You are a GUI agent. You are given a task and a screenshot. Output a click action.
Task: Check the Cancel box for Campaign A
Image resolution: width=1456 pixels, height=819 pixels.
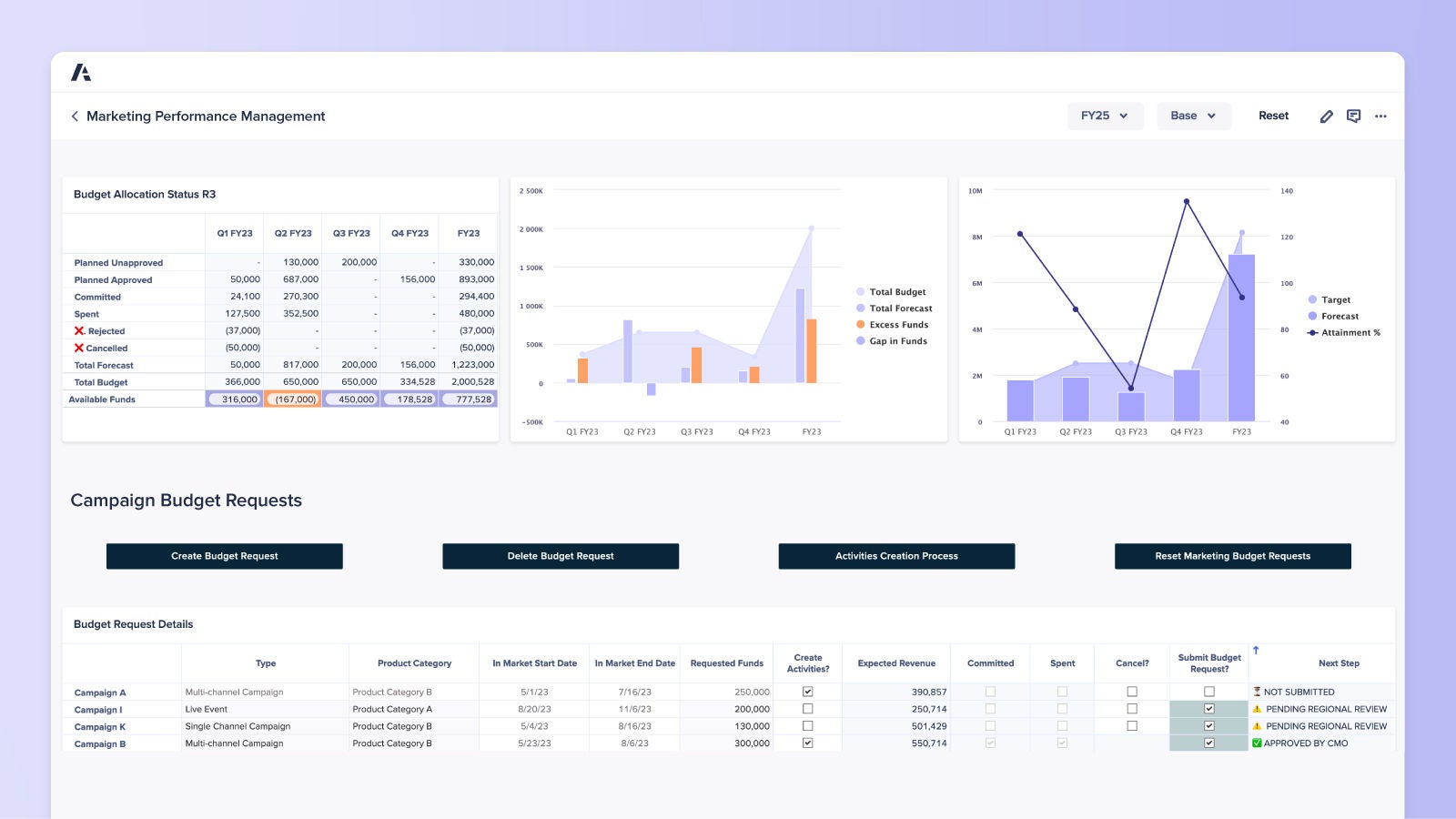tap(1131, 692)
